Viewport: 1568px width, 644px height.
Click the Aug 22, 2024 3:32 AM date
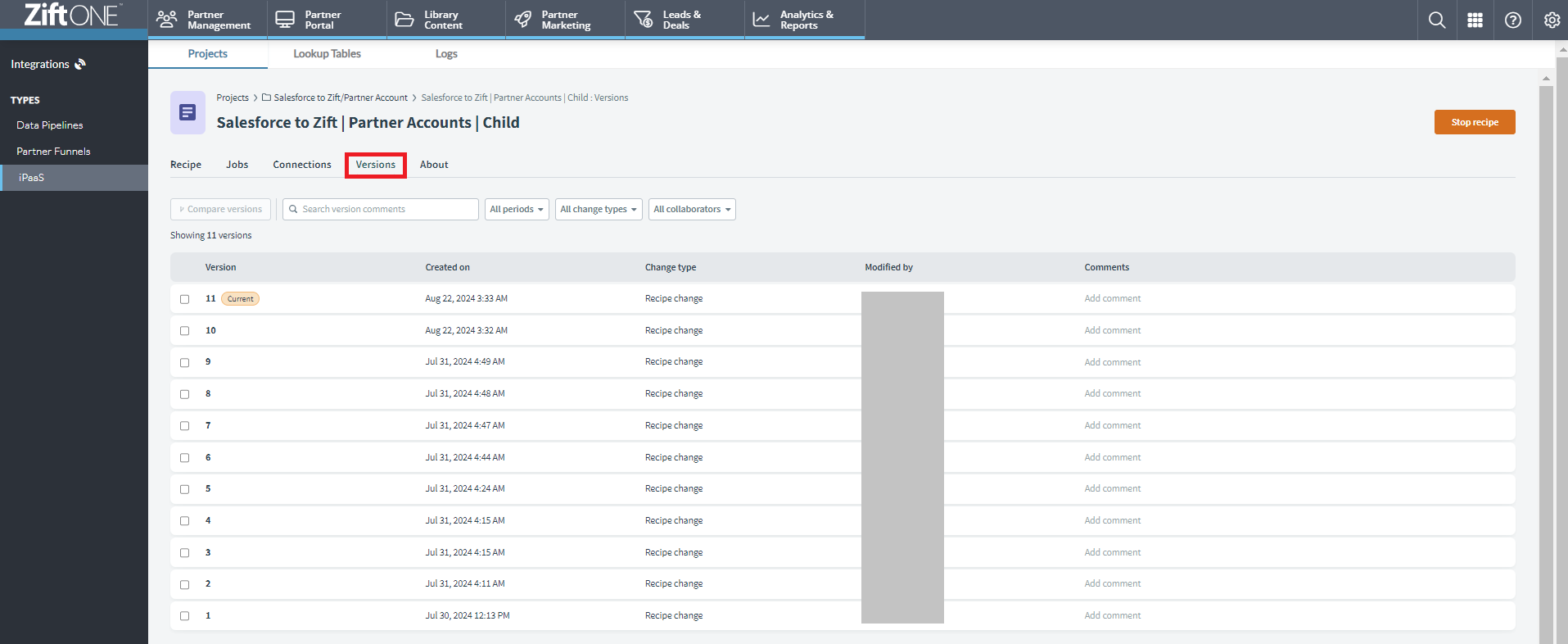(x=467, y=330)
